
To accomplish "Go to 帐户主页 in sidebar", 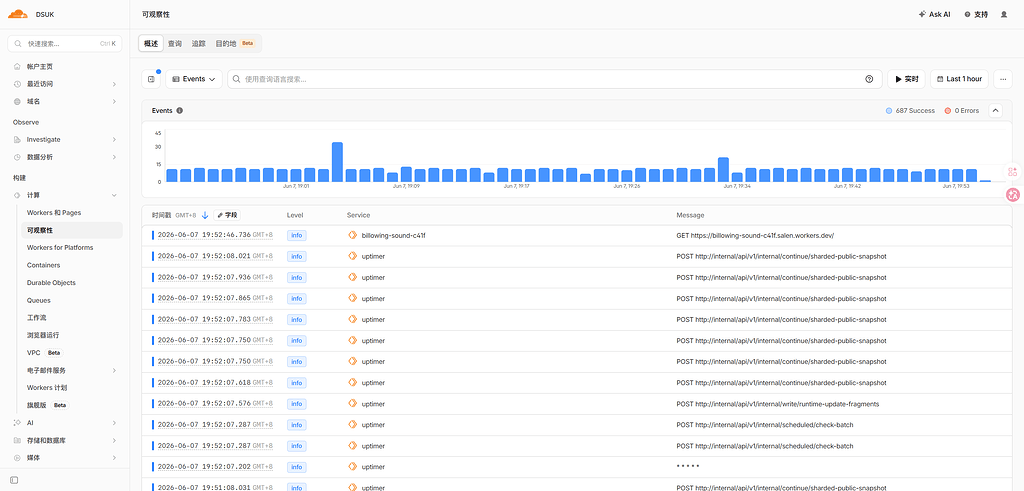I will point(40,67).
